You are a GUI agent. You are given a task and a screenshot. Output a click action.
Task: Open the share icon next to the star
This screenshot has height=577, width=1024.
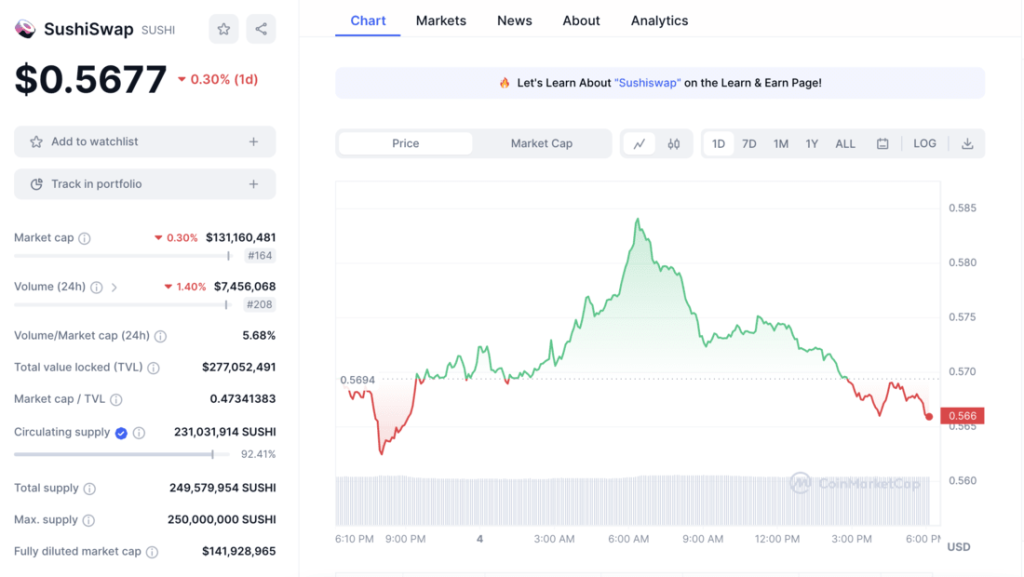[261, 29]
